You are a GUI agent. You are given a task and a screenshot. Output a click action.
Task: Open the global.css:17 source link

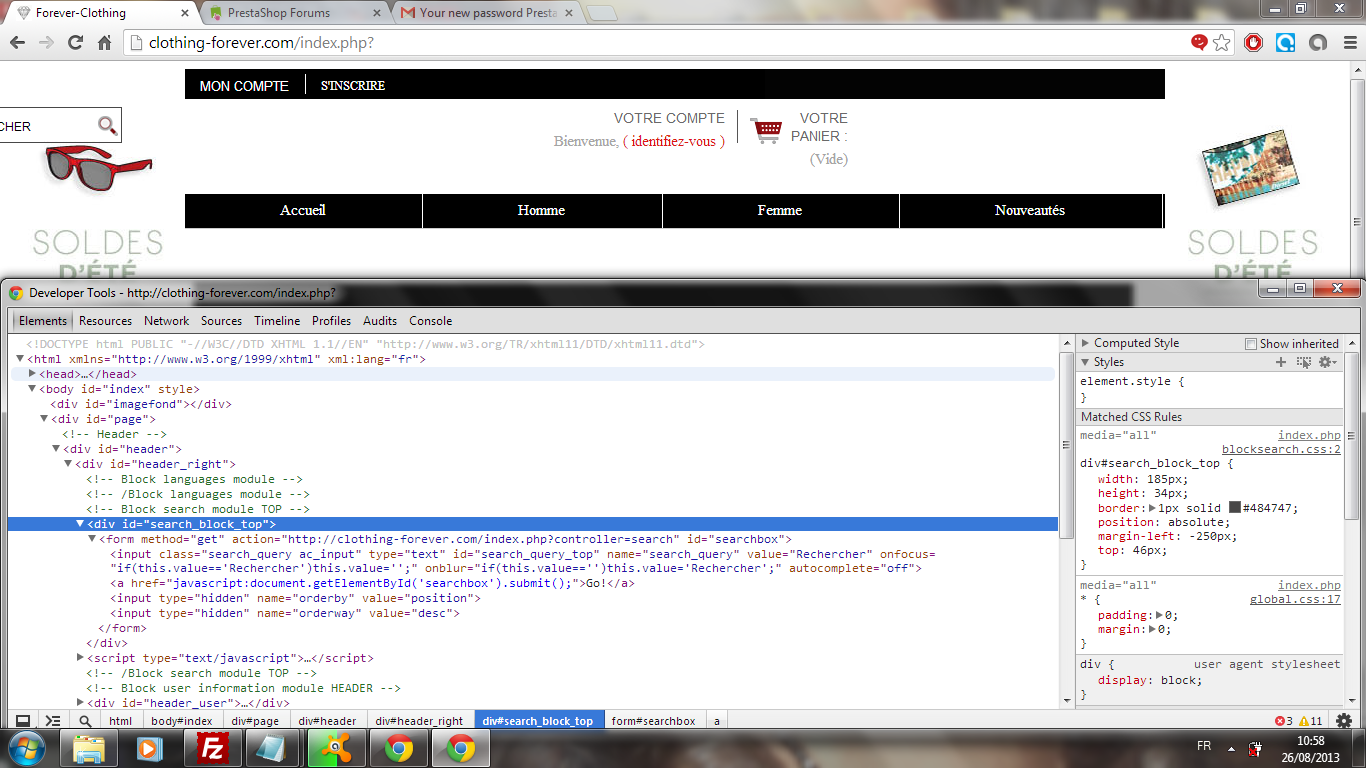click(x=1295, y=600)
